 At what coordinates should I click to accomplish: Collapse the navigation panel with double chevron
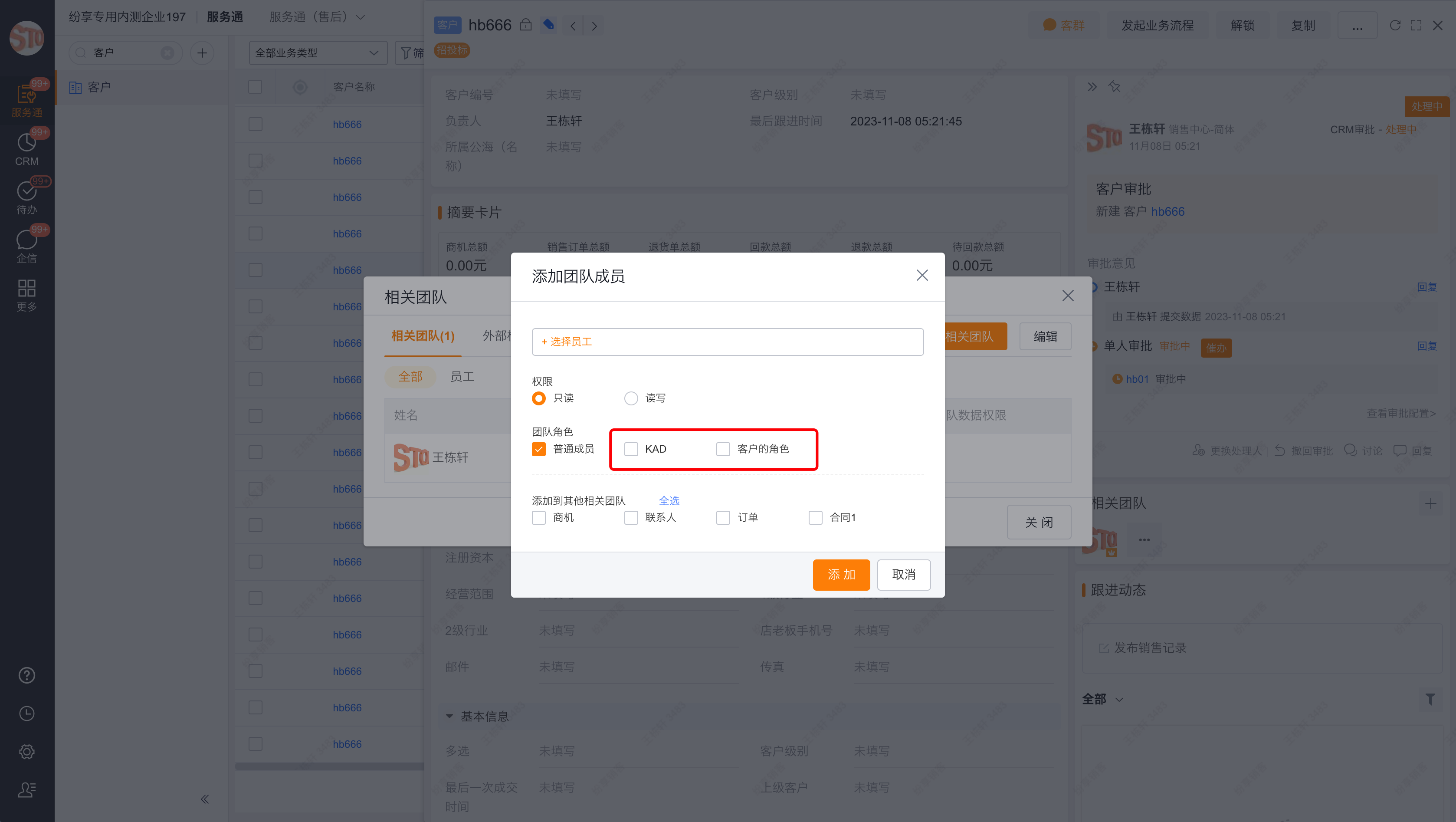[x=205, y=799]
